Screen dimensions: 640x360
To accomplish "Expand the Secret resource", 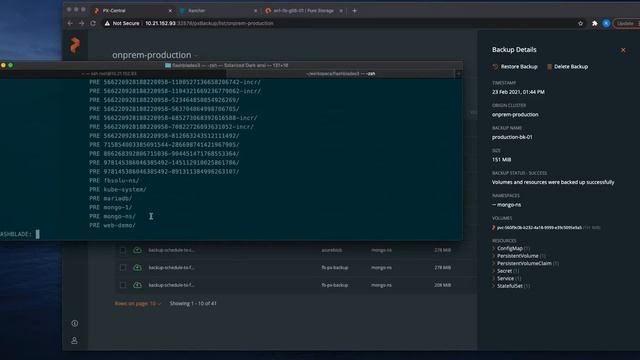I will click(x=493, y=271).
